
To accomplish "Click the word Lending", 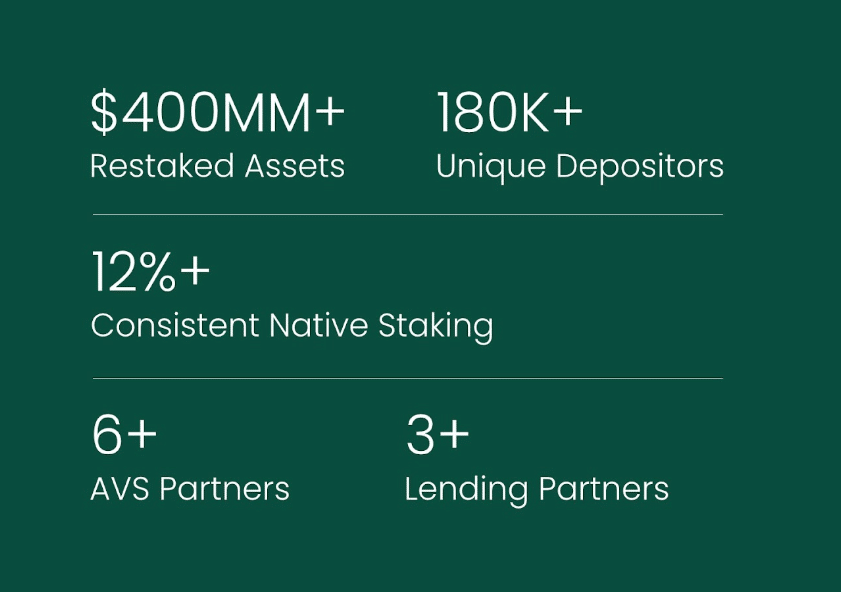I will coord(466,490).
